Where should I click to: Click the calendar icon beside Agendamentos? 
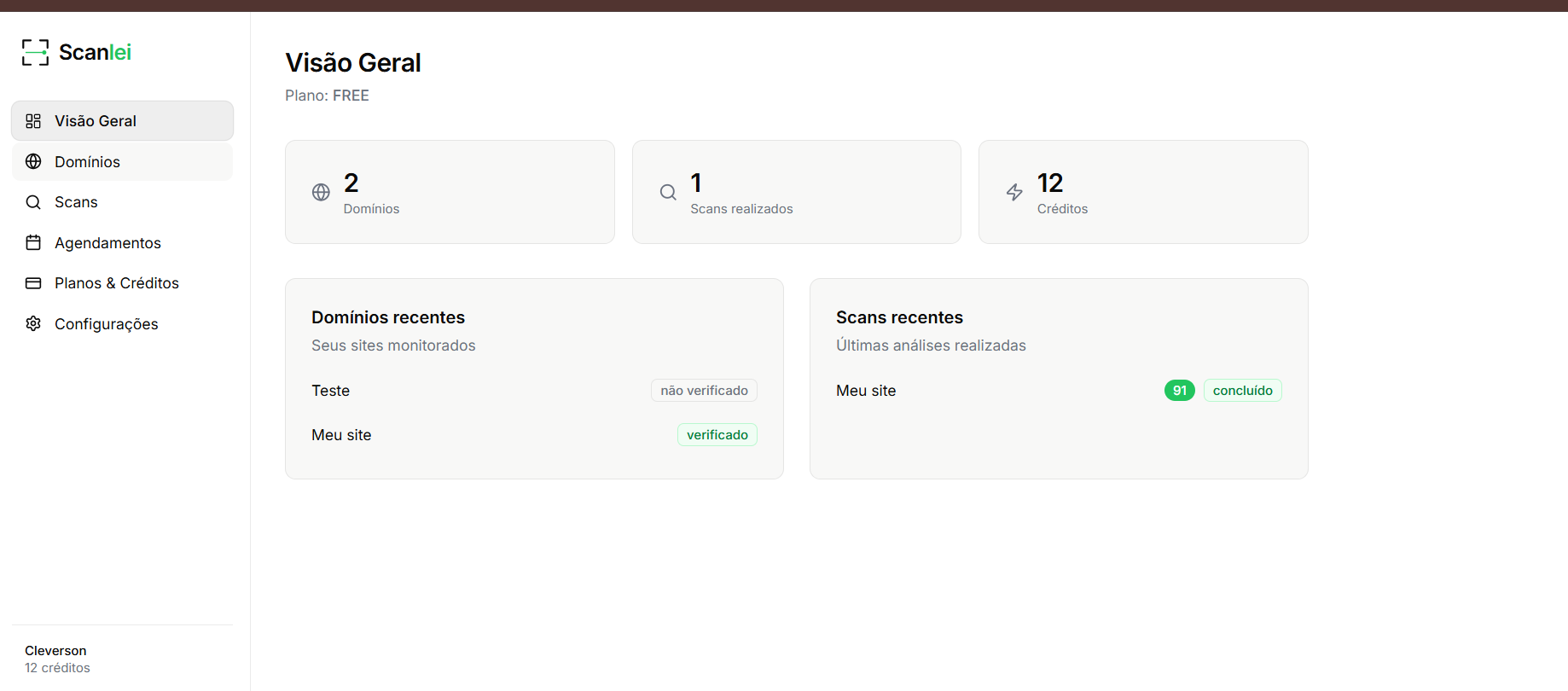[33, 242]
